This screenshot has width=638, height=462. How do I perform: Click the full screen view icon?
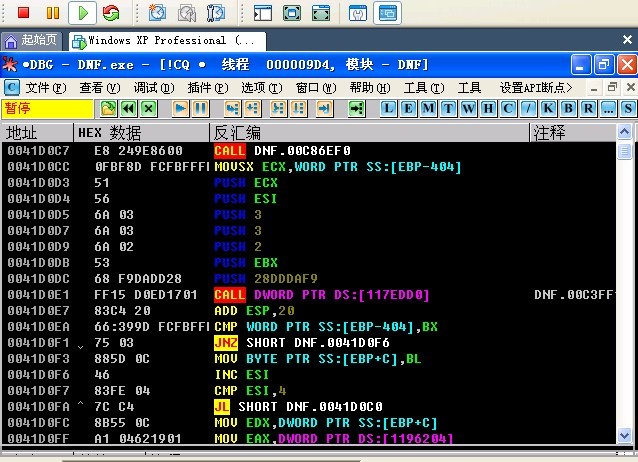[292, 13]
